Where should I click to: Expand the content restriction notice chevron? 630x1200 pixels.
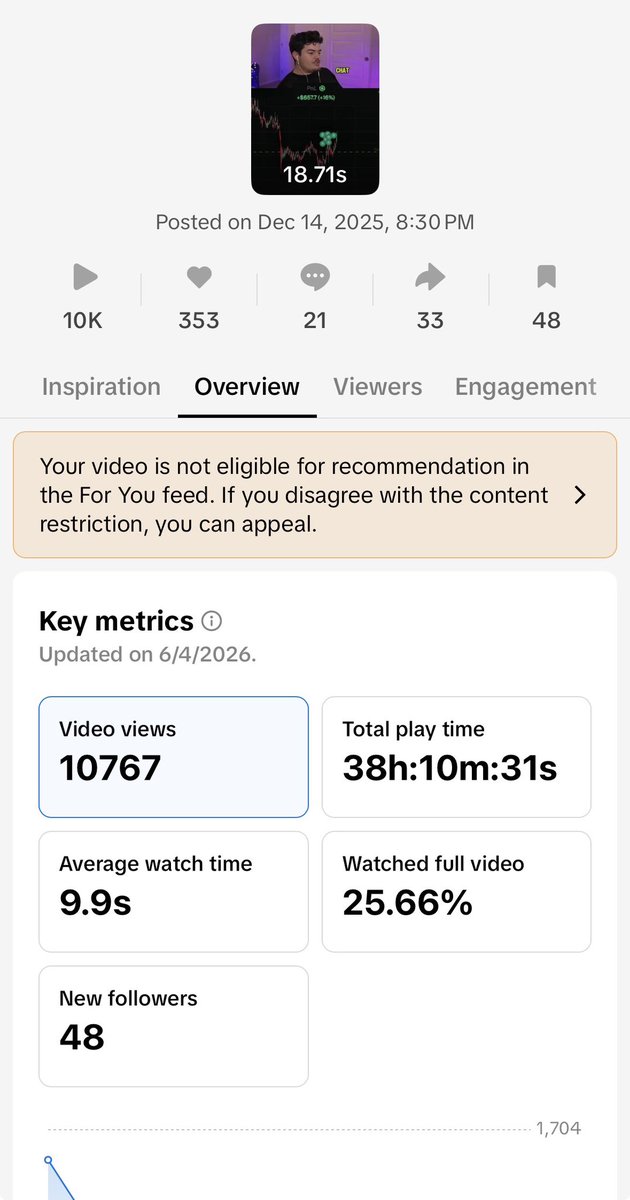point(580,495)
